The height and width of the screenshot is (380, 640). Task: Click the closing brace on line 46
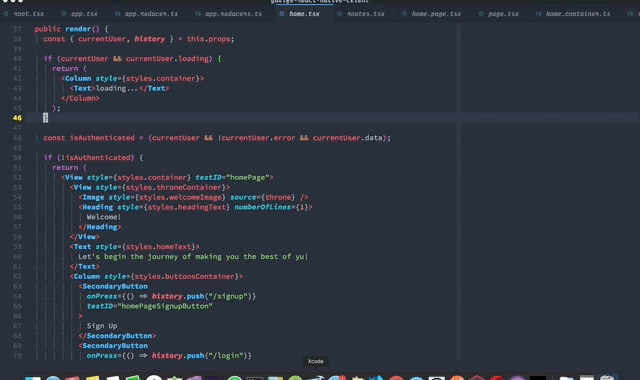click(45, 118)
